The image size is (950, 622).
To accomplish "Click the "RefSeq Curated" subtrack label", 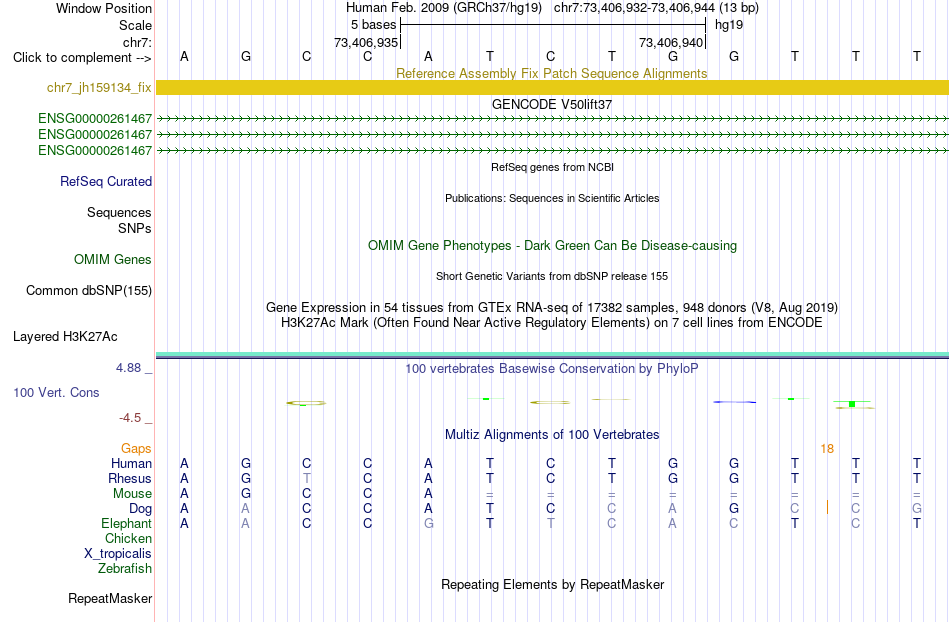I will point(105,182).
